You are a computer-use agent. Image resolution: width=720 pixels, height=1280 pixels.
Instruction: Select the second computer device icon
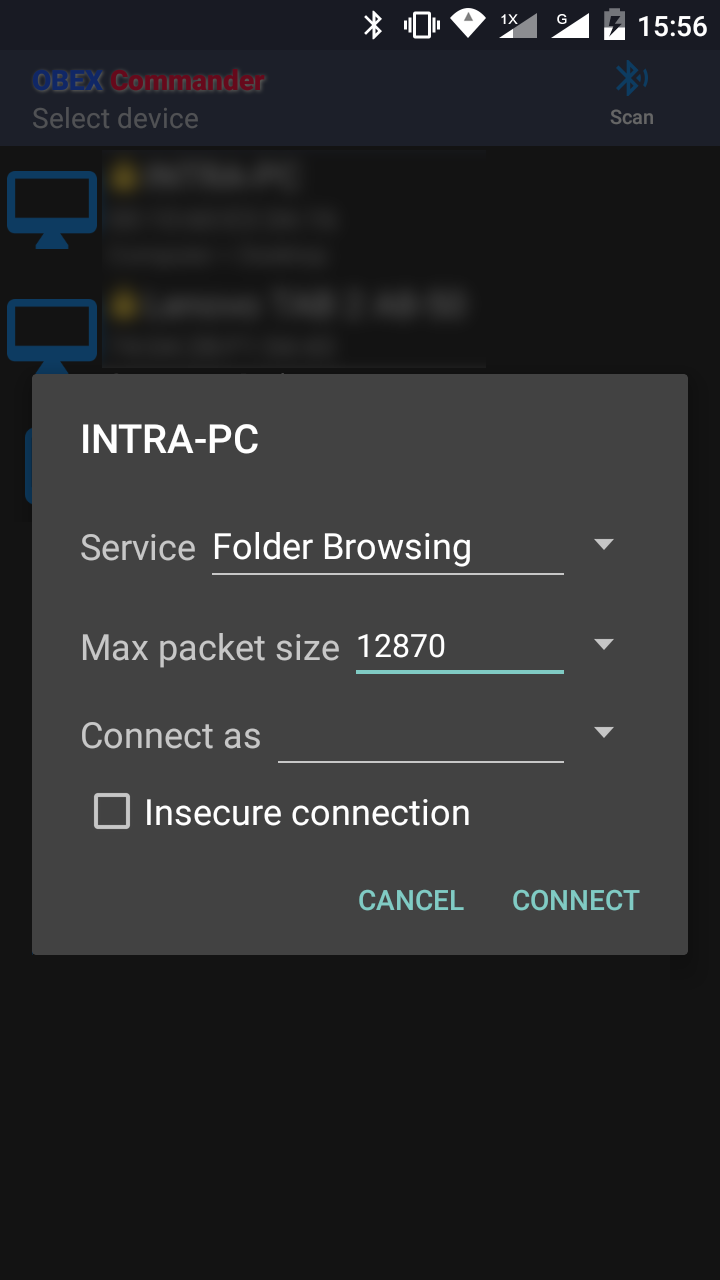pyautogui.click(x=52, y=332)
